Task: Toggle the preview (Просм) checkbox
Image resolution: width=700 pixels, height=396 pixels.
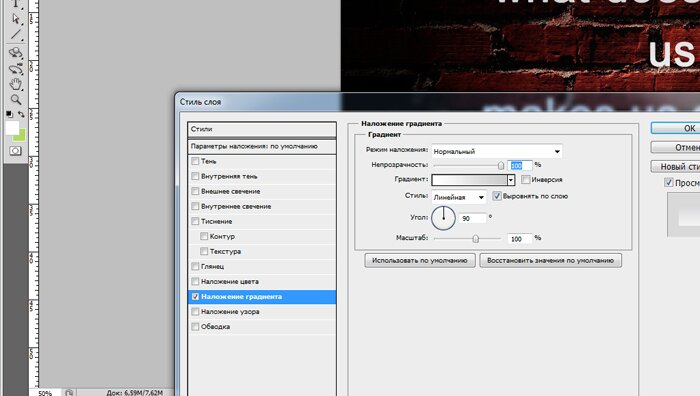Action: click(668, 182)
